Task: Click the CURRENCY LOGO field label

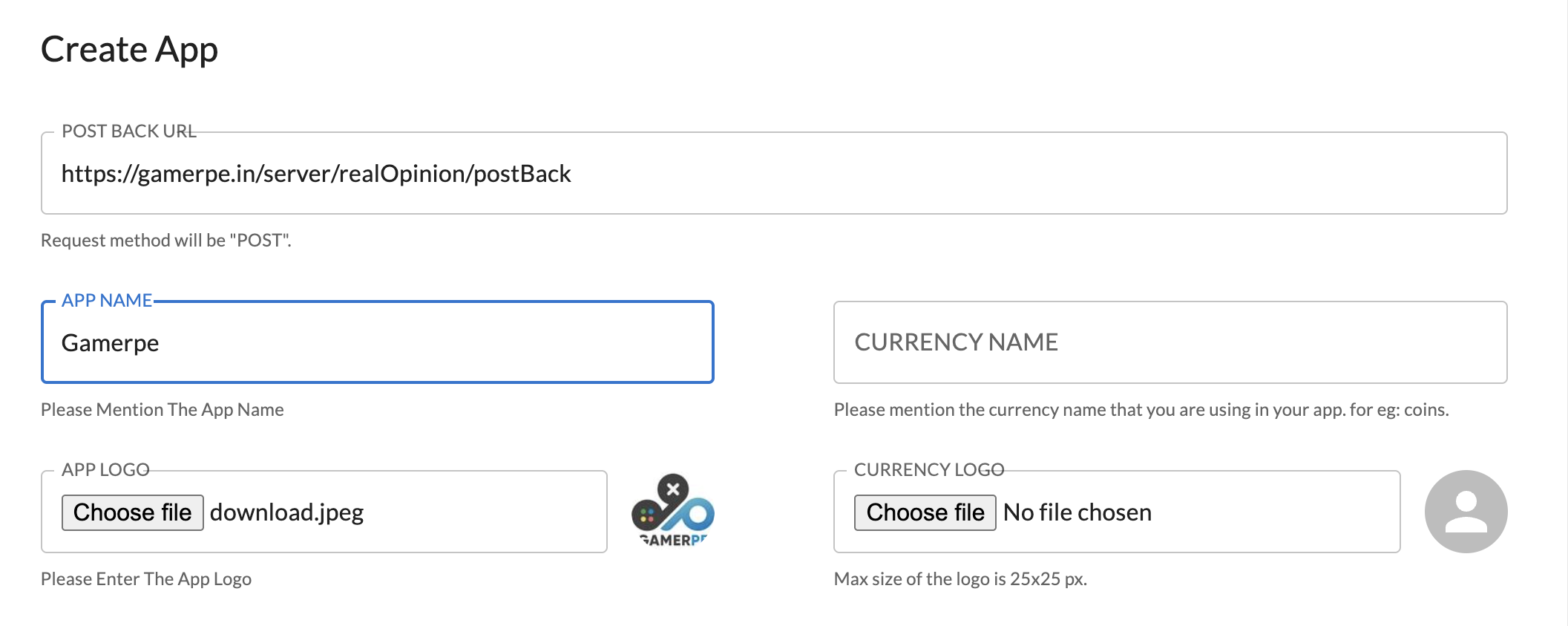Action: coord(929,470)
